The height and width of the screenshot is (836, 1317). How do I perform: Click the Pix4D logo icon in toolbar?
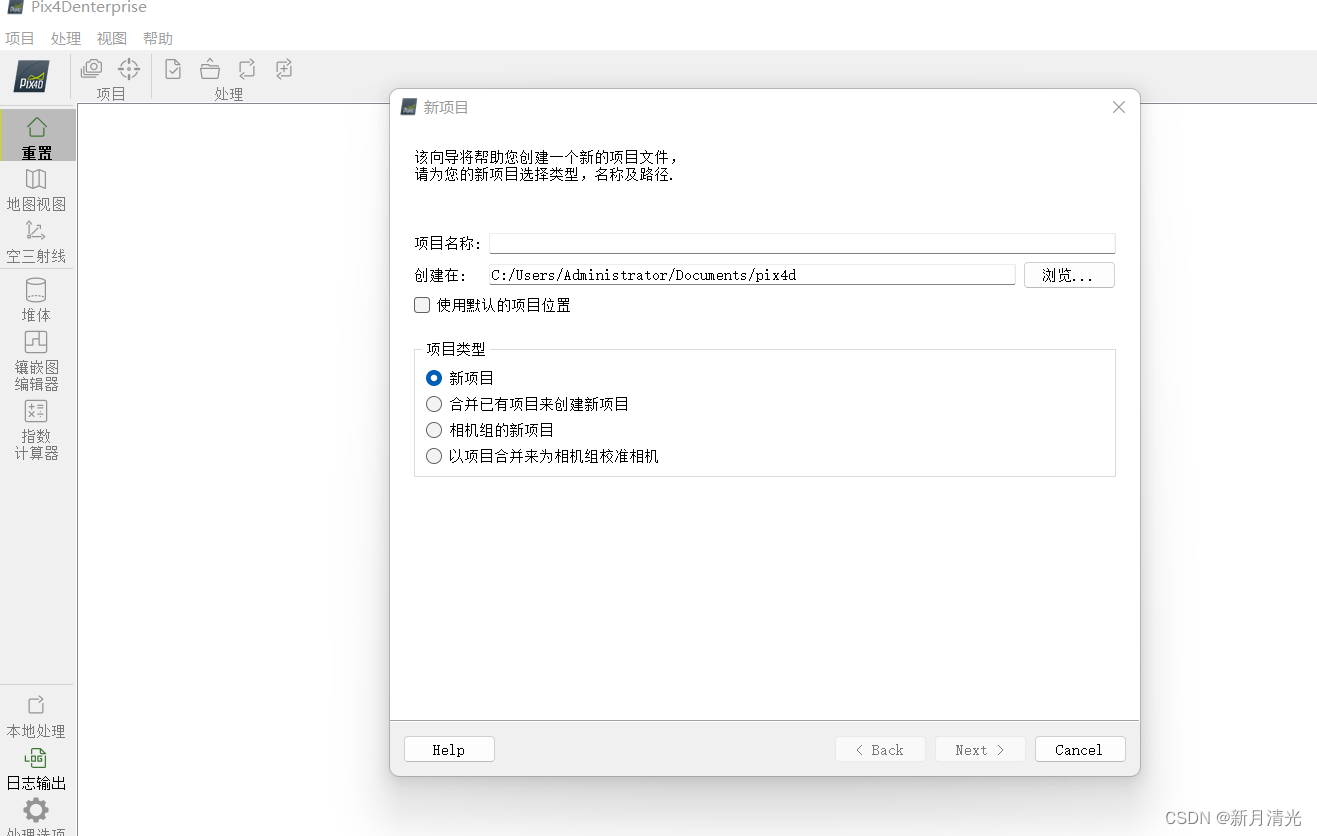31,77
